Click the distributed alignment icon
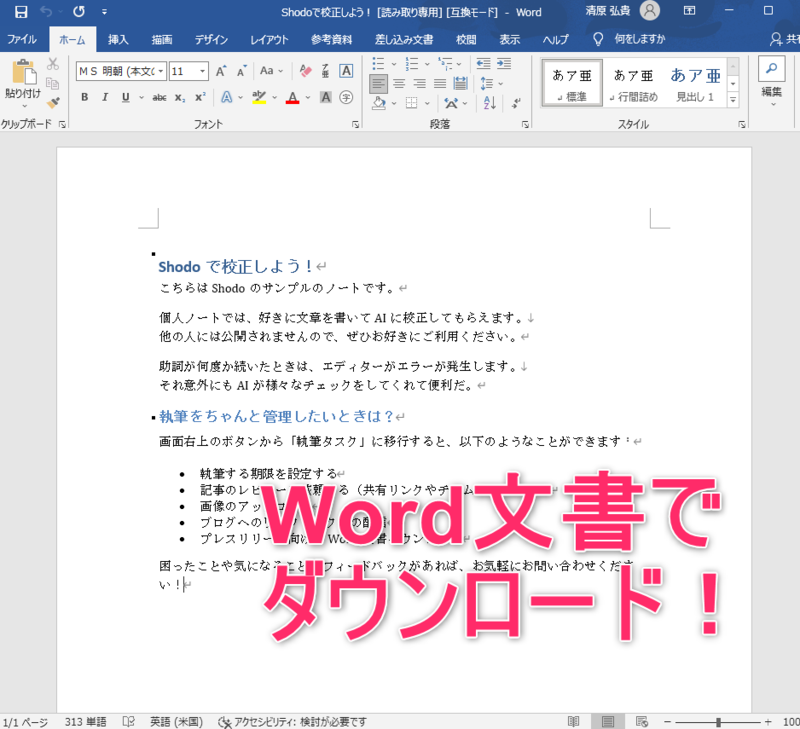 tap(461, 84)
